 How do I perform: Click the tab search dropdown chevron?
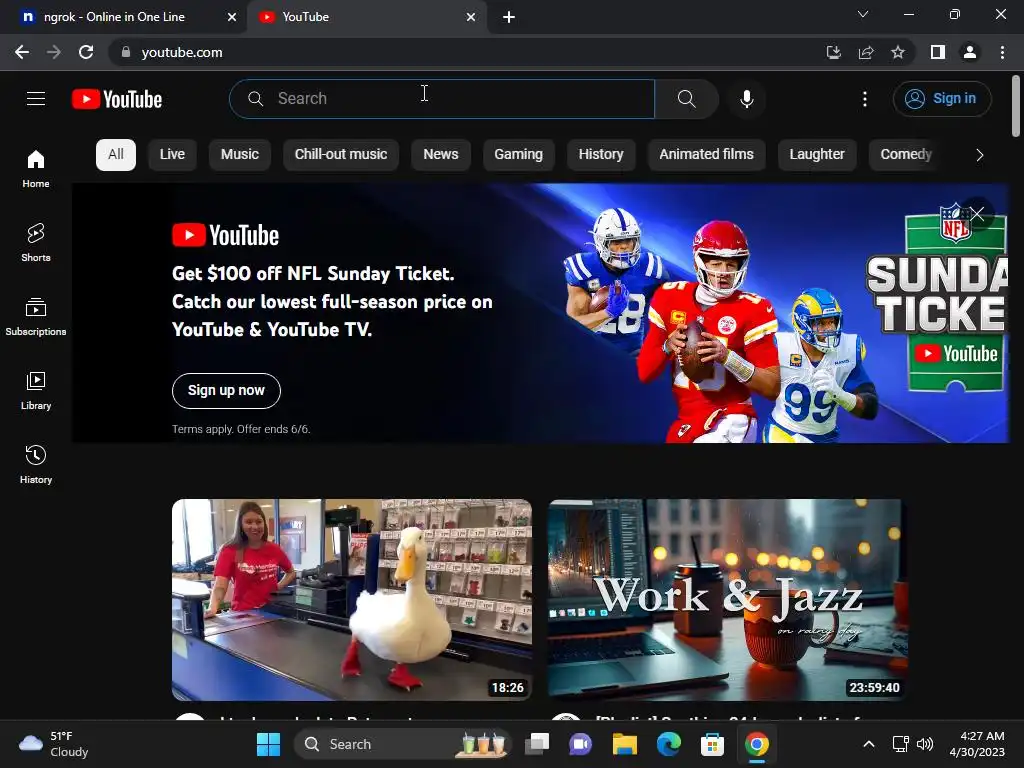click(863, 14)
